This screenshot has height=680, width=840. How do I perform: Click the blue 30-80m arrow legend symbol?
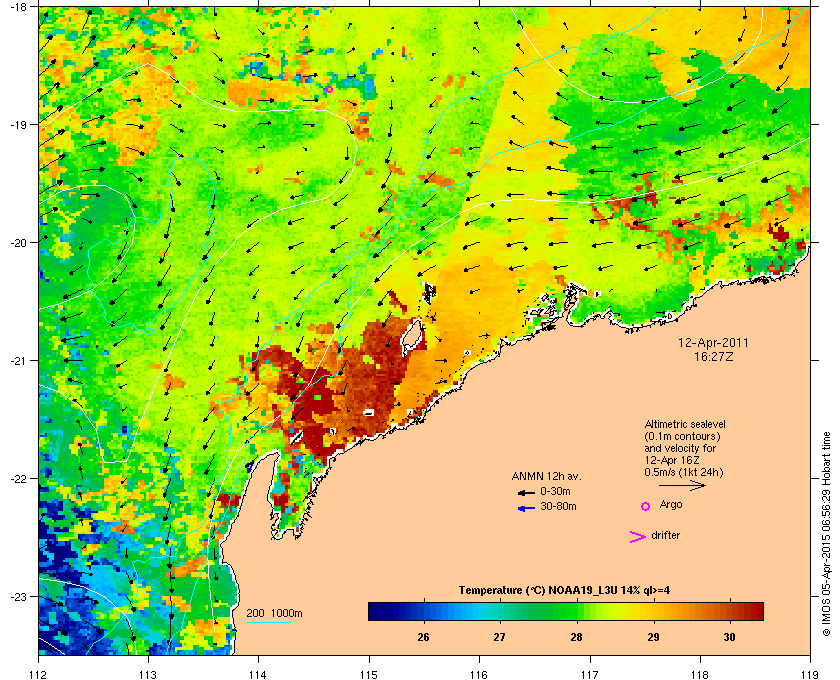[526, 508]
